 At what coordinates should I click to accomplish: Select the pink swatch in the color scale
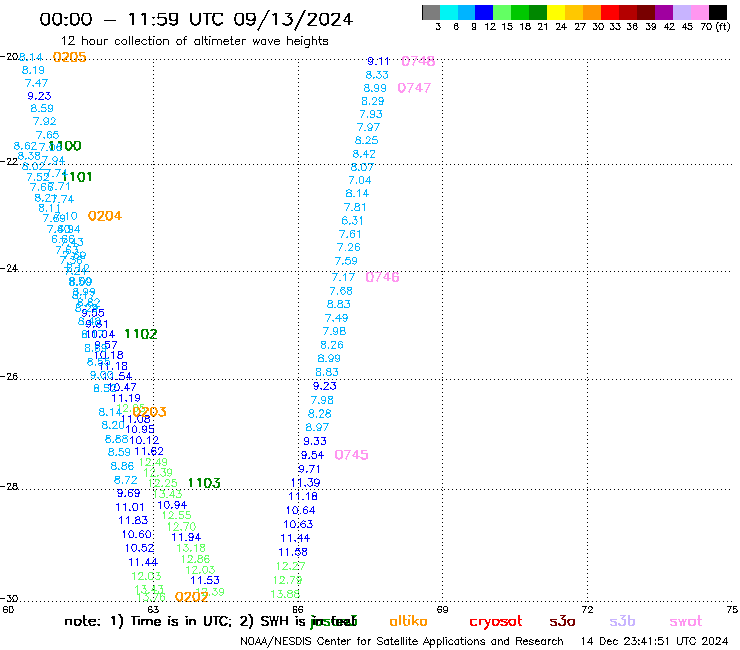coord(699,12)
